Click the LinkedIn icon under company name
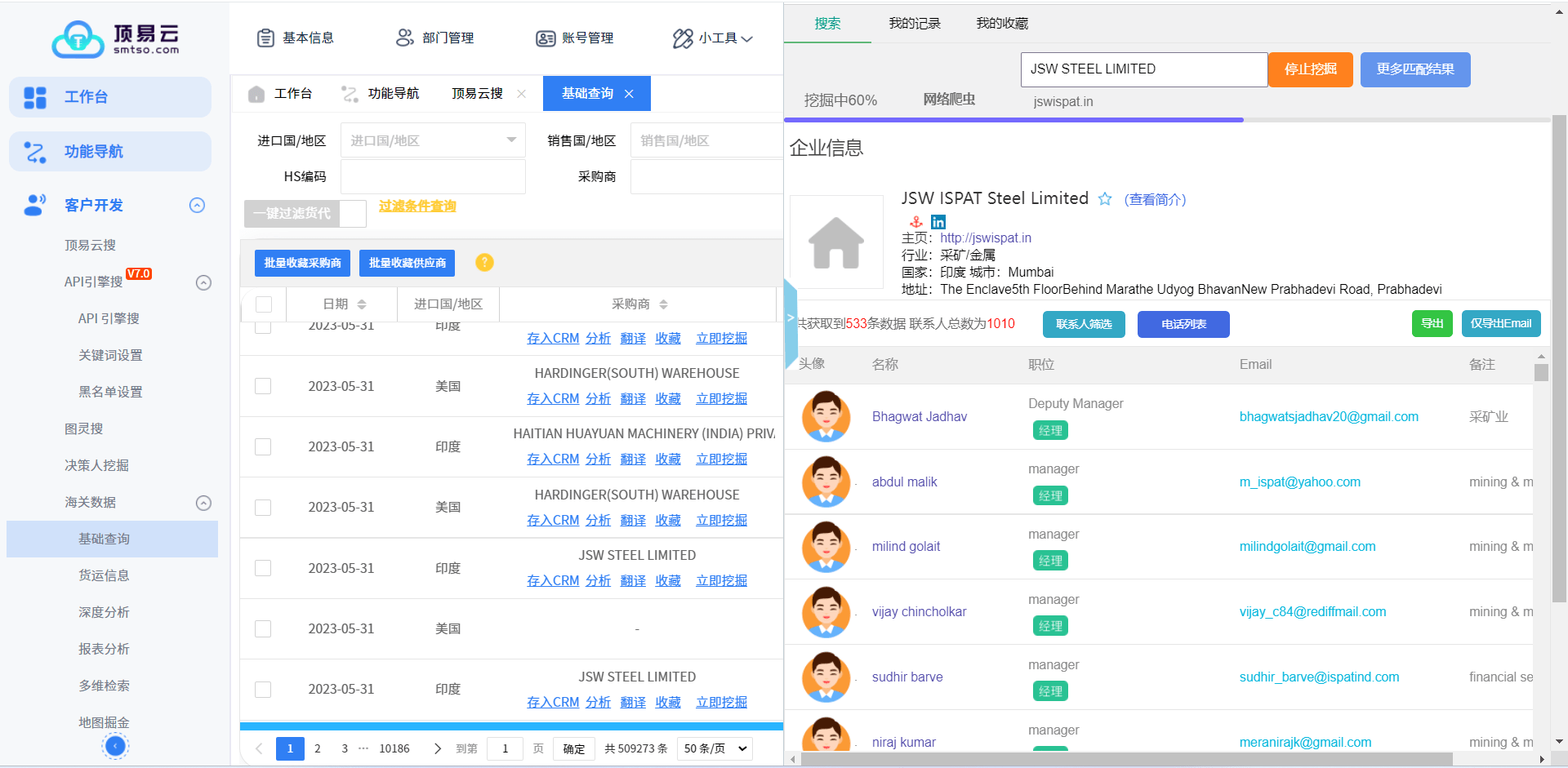Screen dimensions: 1568x768 pos(938,222)
